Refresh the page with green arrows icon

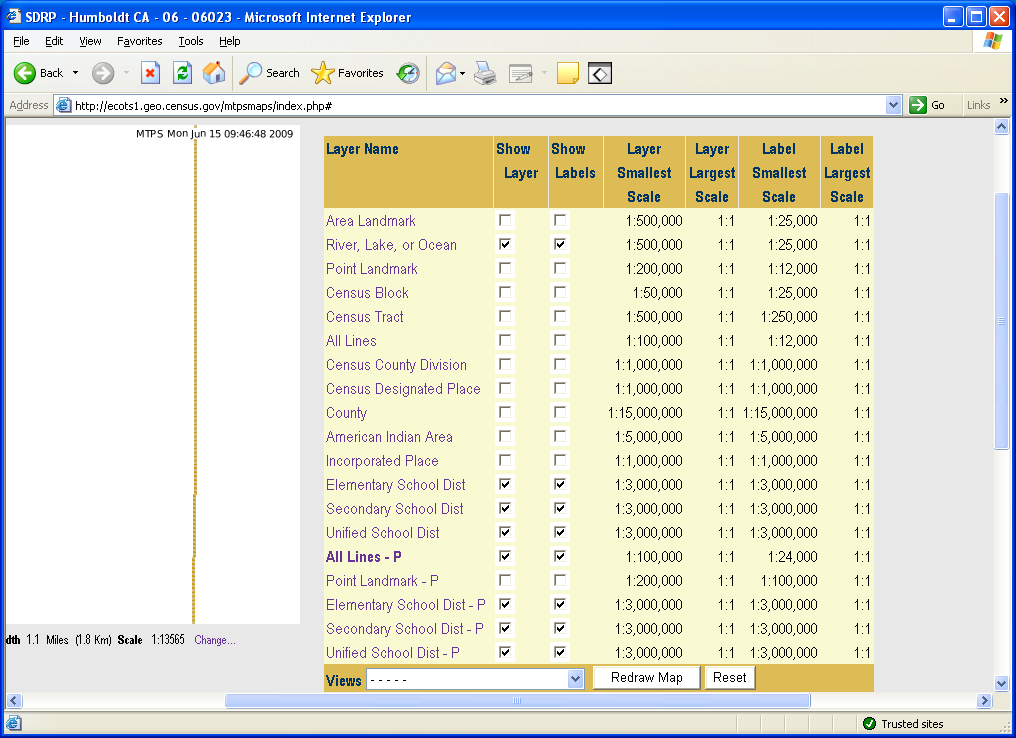point(182,73)
